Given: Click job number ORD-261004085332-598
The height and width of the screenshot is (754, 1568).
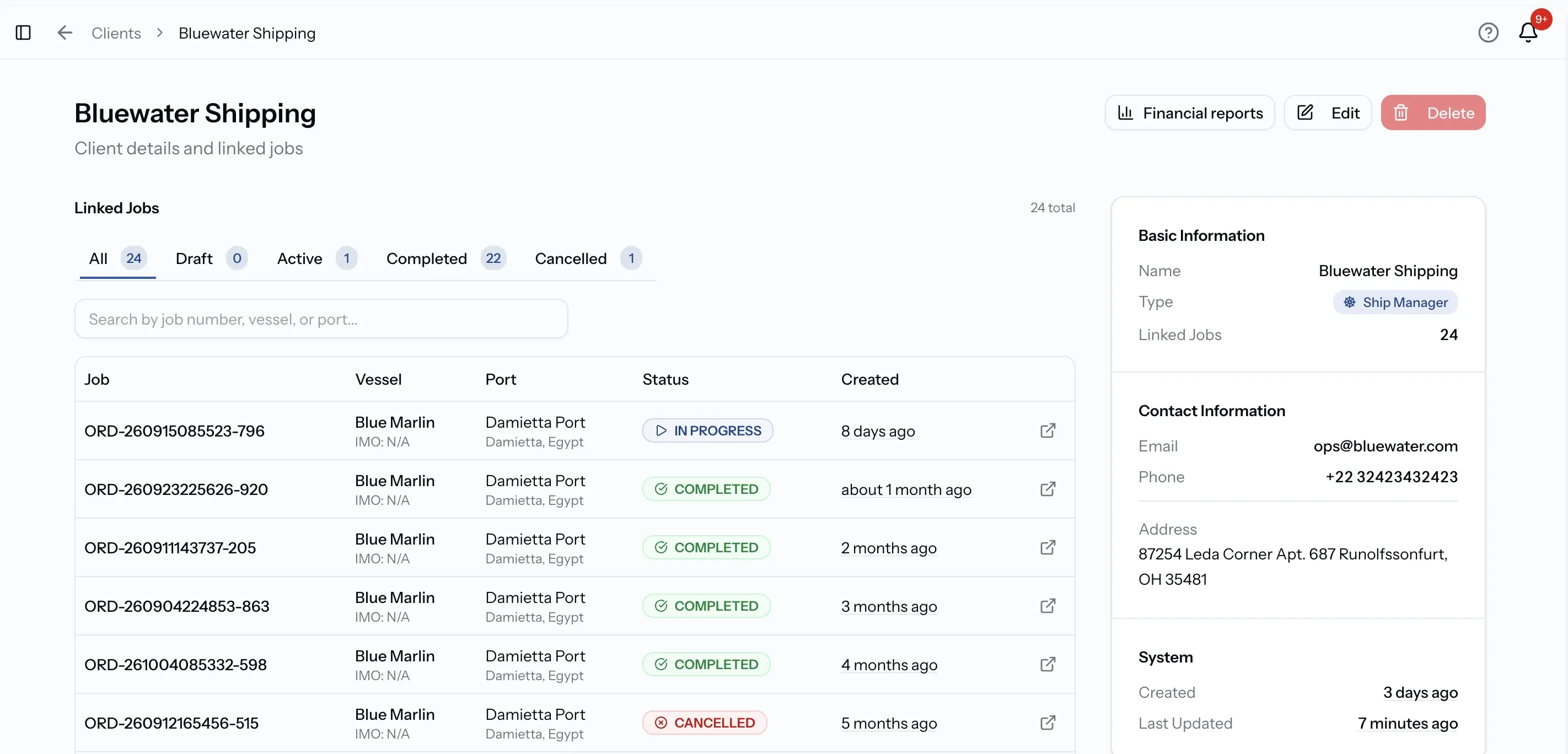Looking at the screenshot, I should coord(175,665).
